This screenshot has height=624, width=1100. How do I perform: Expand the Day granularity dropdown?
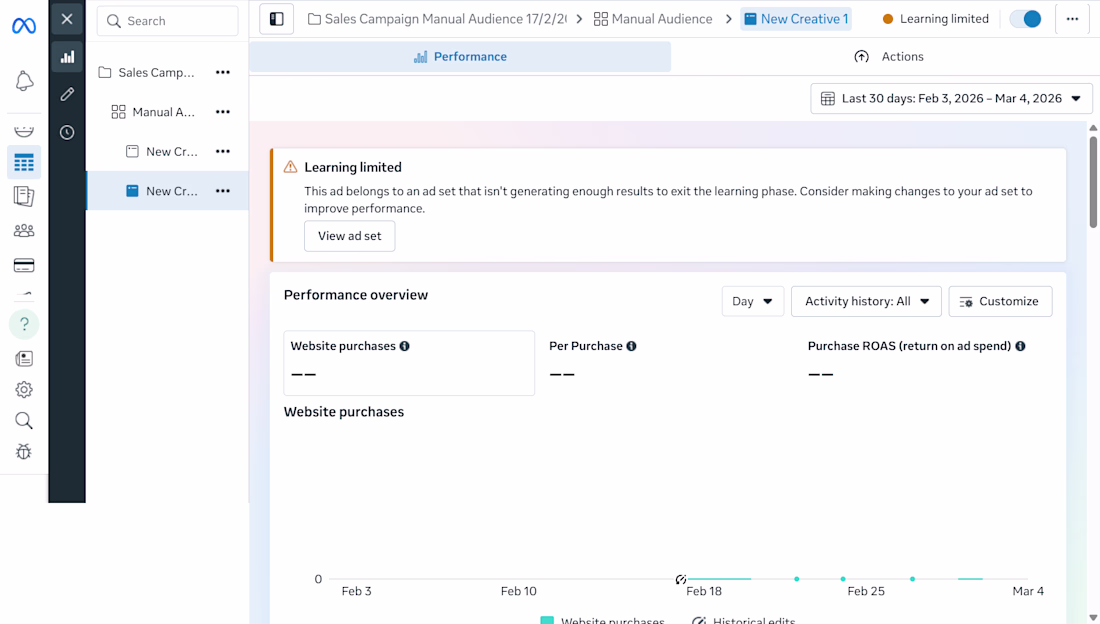(753, 301)
